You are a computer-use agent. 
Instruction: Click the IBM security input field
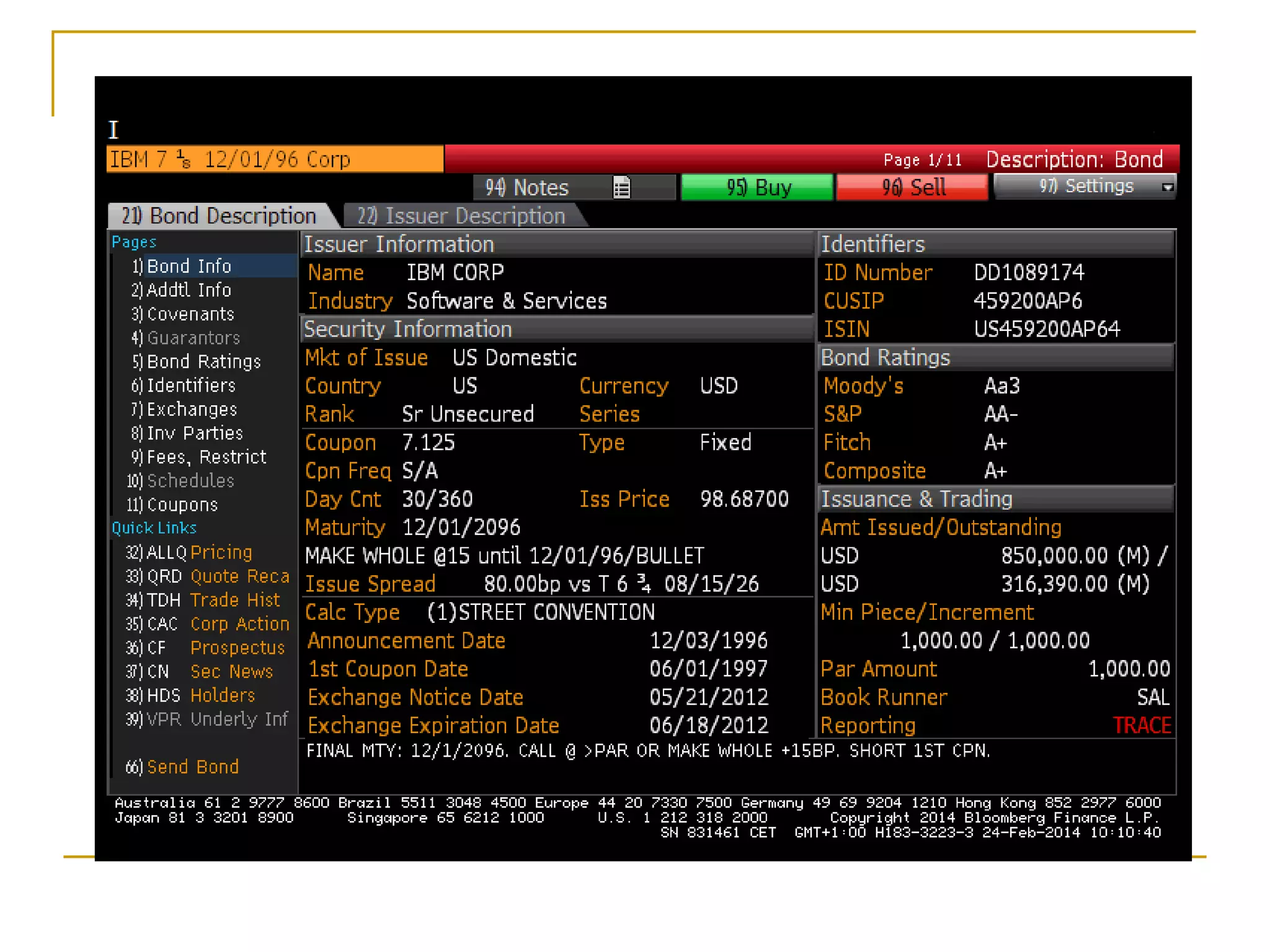275,159
